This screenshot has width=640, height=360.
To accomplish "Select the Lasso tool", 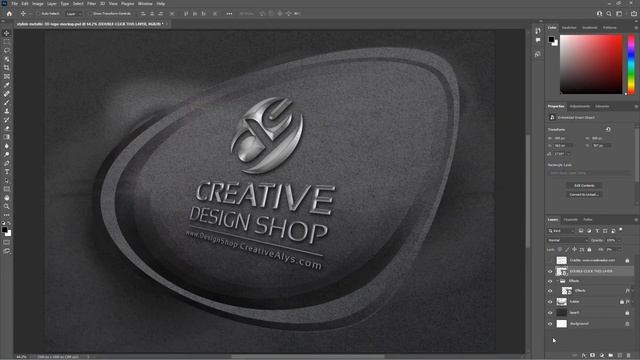I will pos(7,51).
